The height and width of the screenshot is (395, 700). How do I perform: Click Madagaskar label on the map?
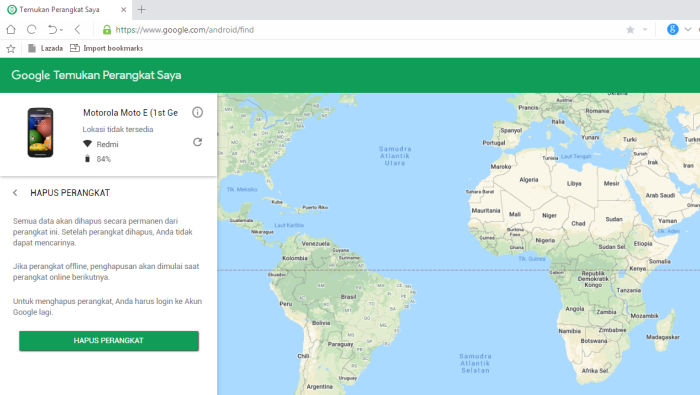(x=662, y=337)
